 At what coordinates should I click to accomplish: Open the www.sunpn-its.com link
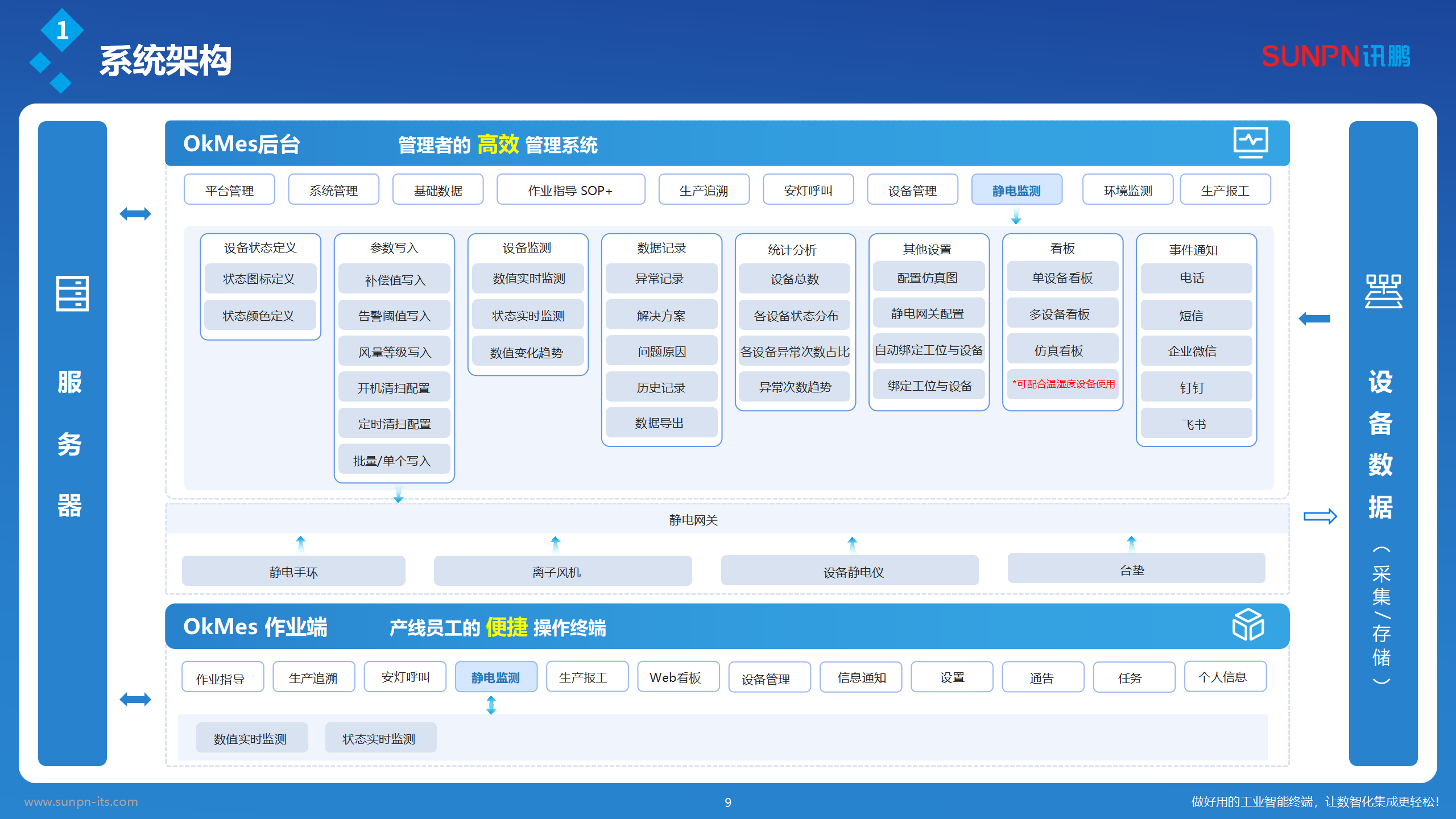[81, 803]
